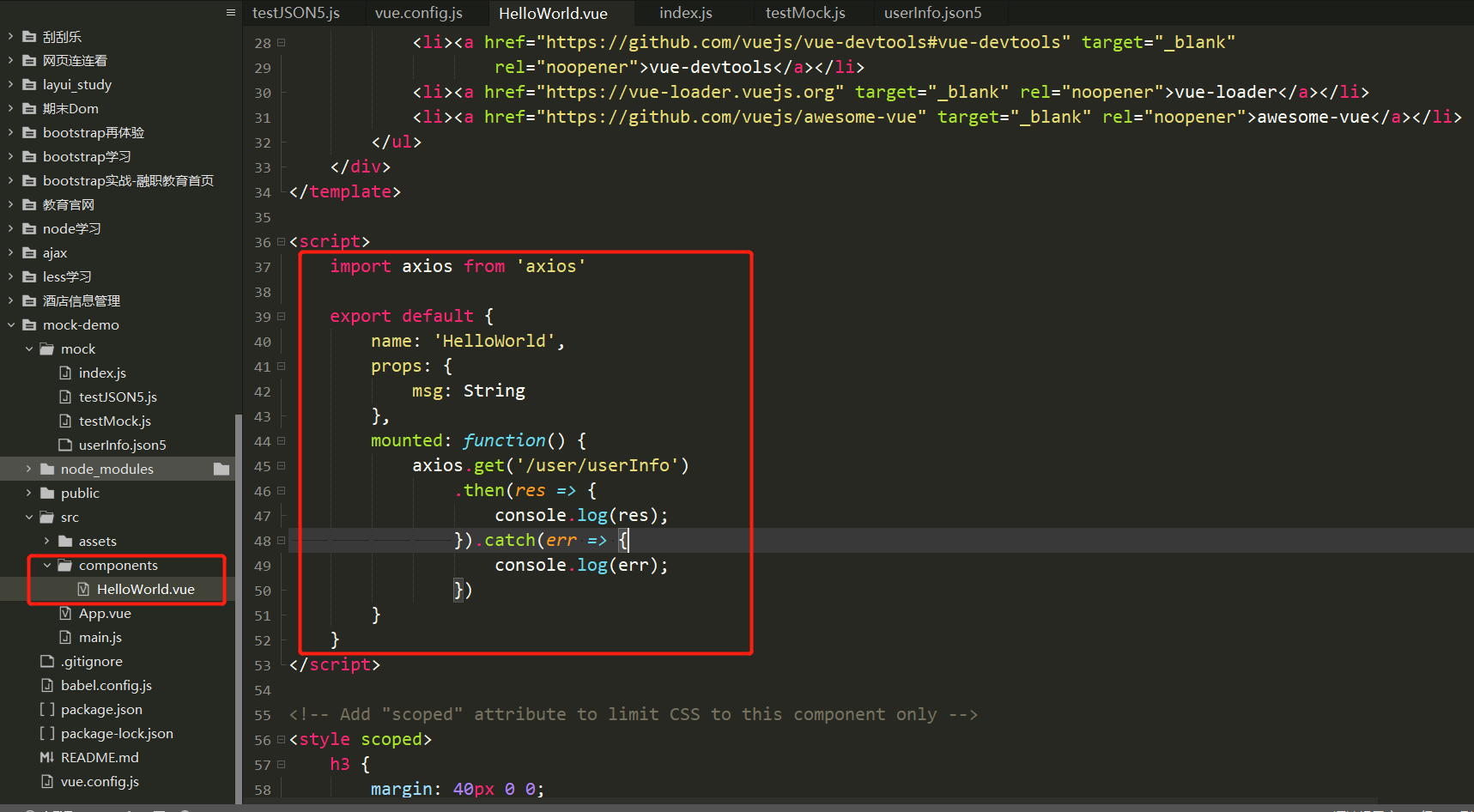Switch to the userInfo.json5 tab
This screenshot has height=812, width=1474.
click(x=933, y=13)
